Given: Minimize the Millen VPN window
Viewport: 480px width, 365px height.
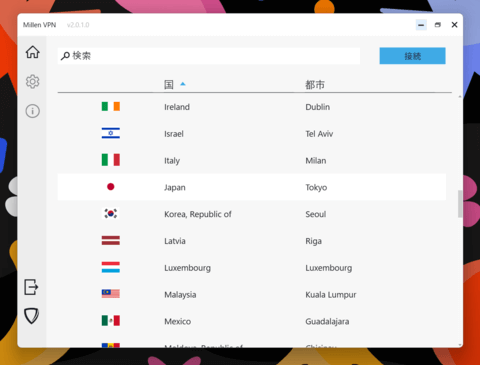Looking at the screenshot, I should click(x=421, y=25).
